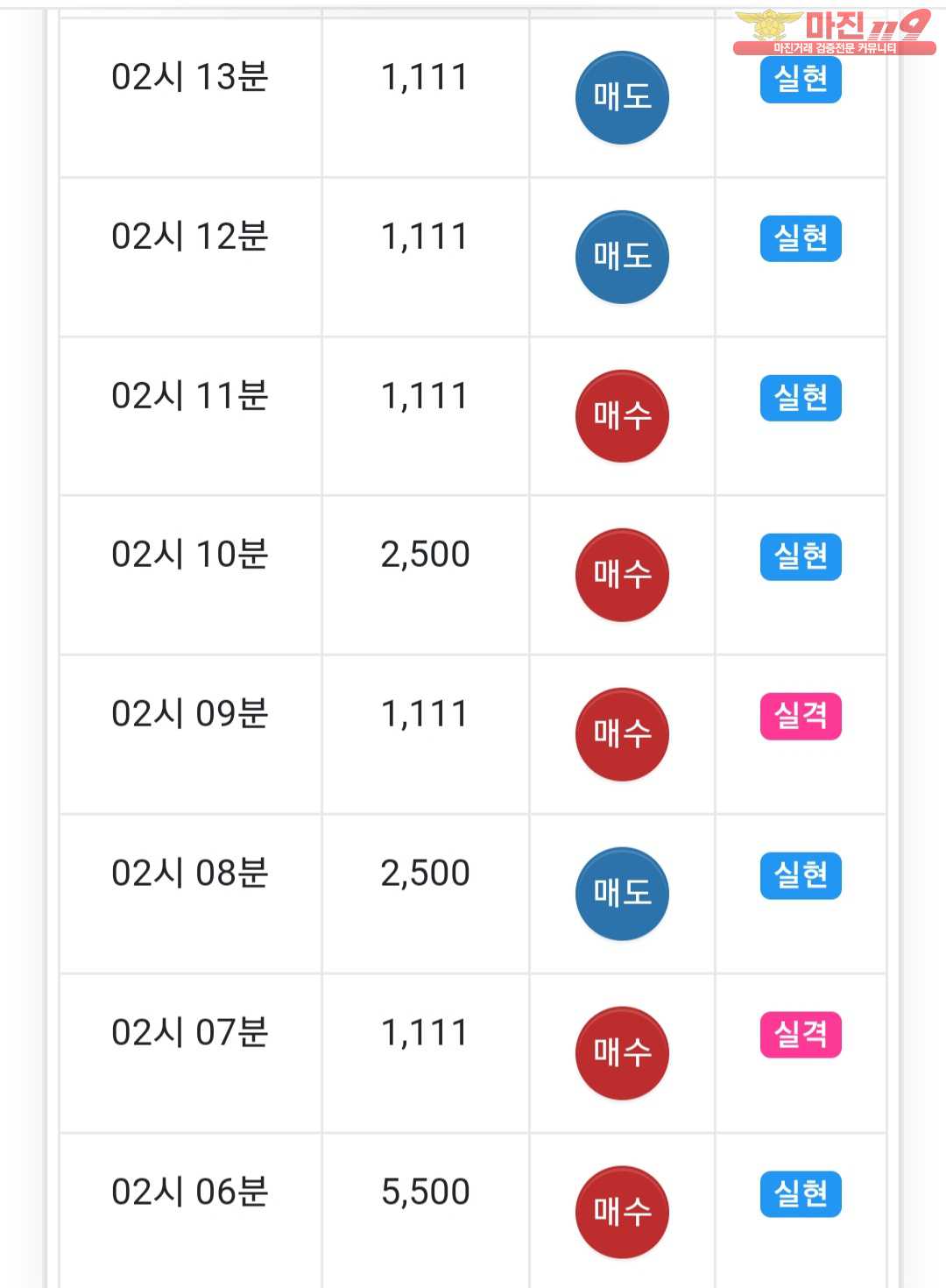Tap the blue 실현 badge at 02시 11분
Viewport: 946px width, 1288px height.
(801, 398)
